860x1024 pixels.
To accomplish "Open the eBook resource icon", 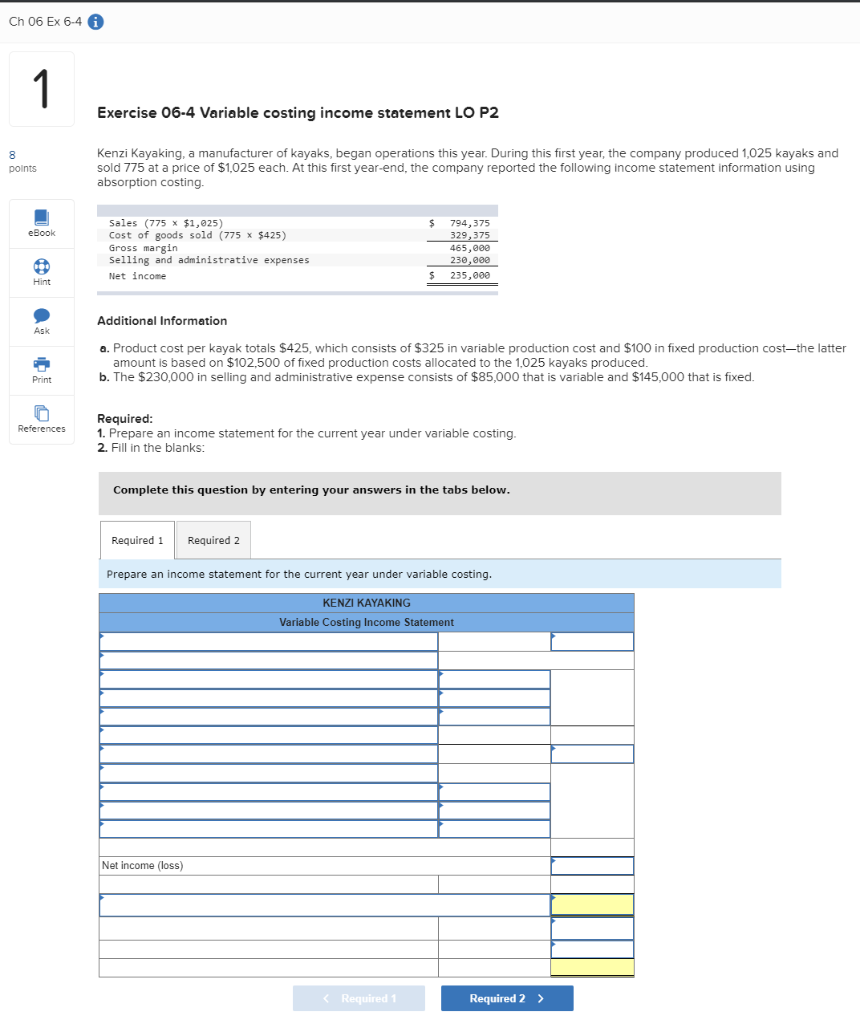I will click(x=40, y=223).
